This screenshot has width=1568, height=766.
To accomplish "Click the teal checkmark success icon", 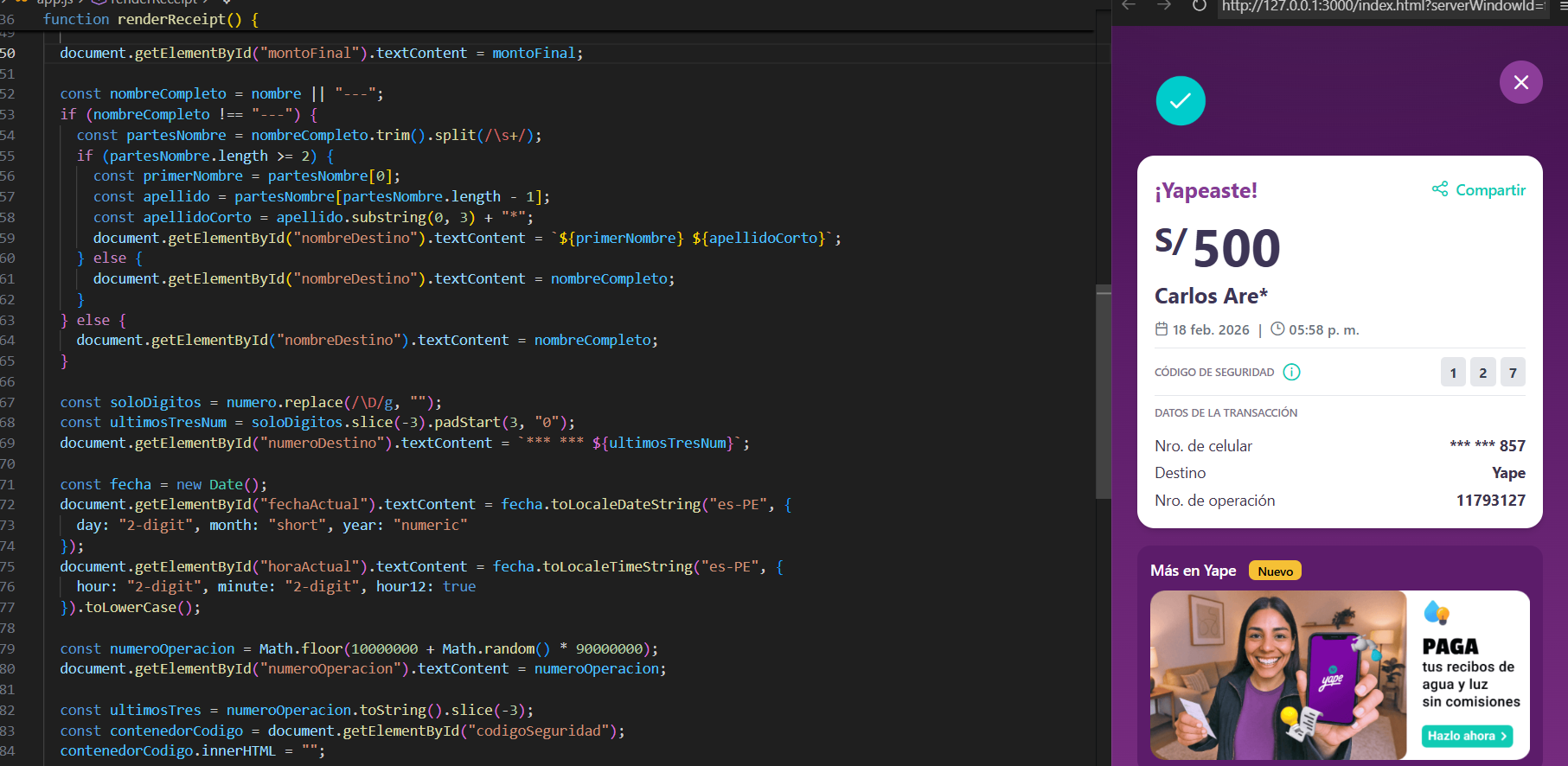I will tap(1180, 101).
